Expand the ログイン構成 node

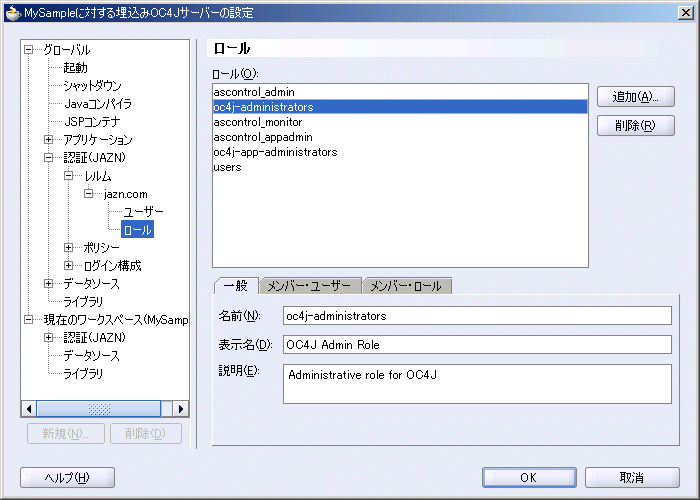coord(68,266)
